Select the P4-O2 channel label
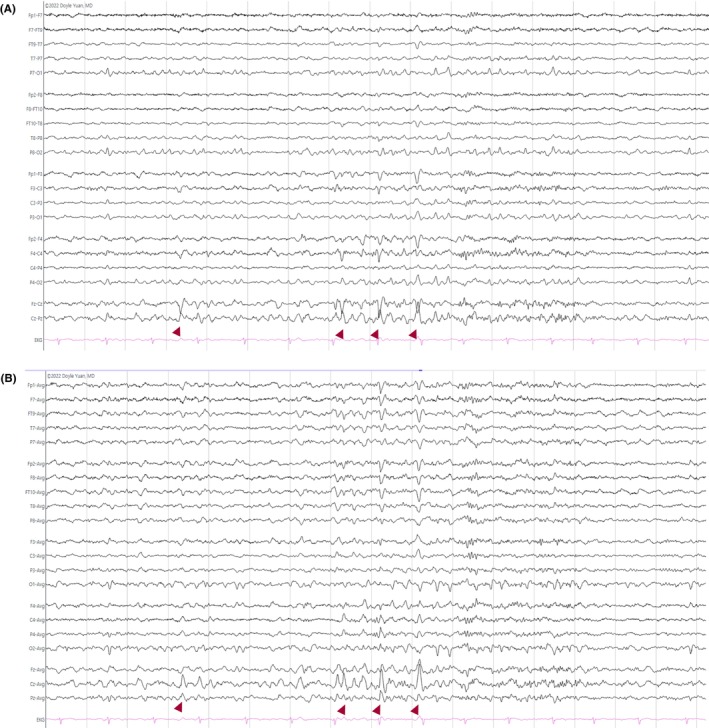 pos(36,282)
